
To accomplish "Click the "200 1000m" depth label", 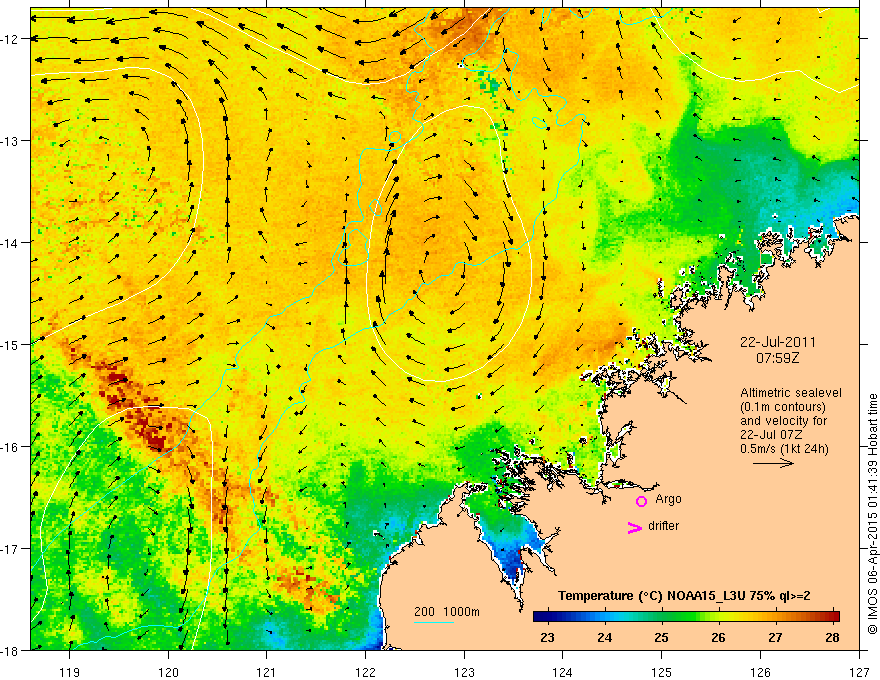I will [447, 612].
